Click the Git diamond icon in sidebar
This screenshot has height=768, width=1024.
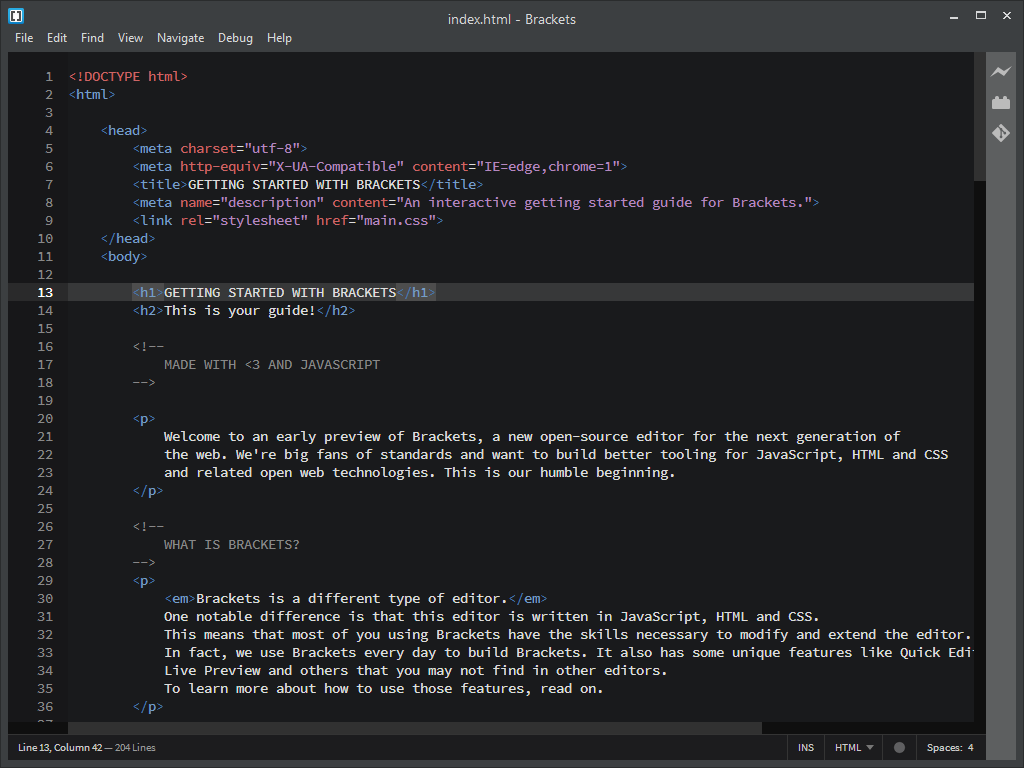coord(1000,133)
